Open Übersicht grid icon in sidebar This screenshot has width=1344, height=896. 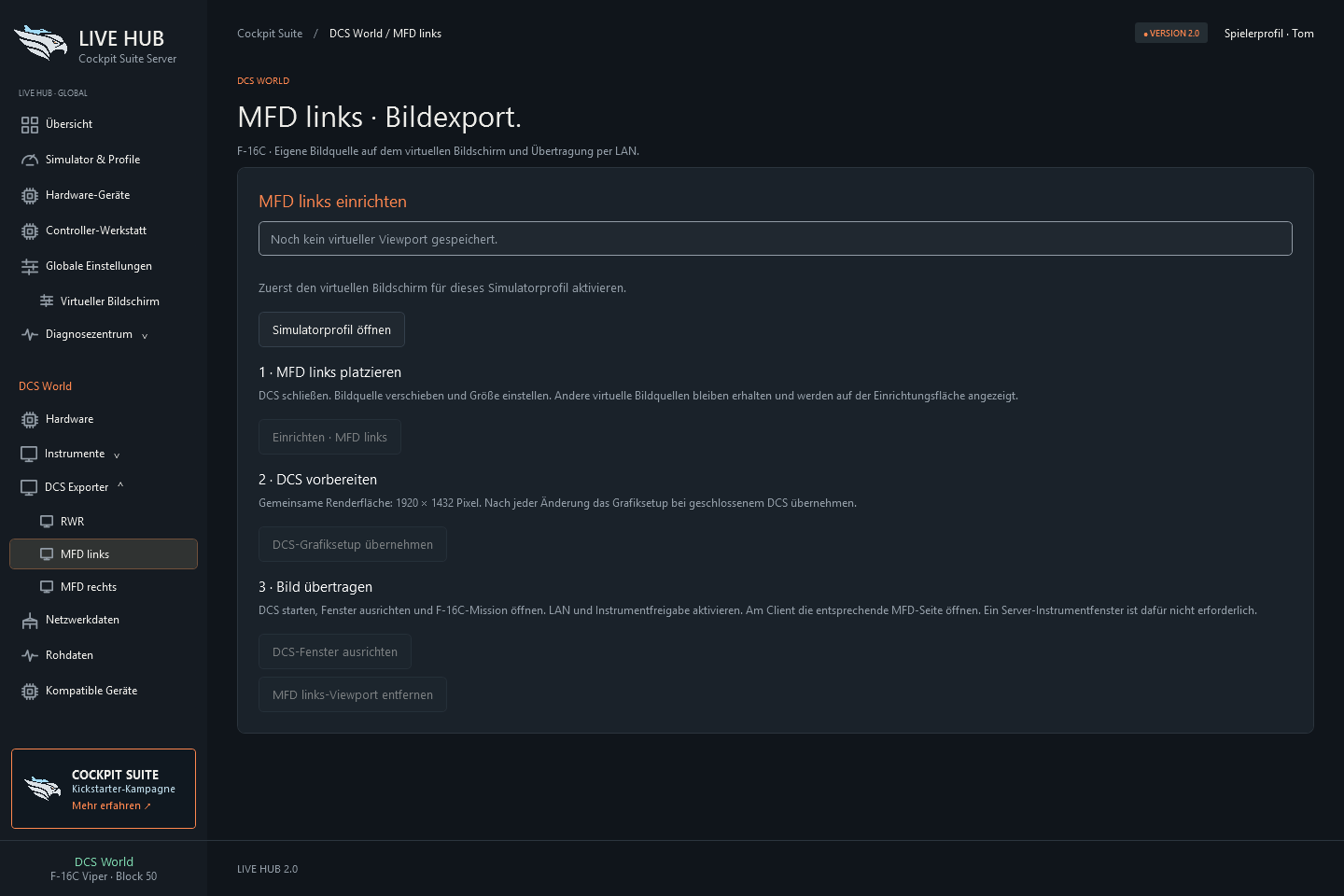point(30,124)
